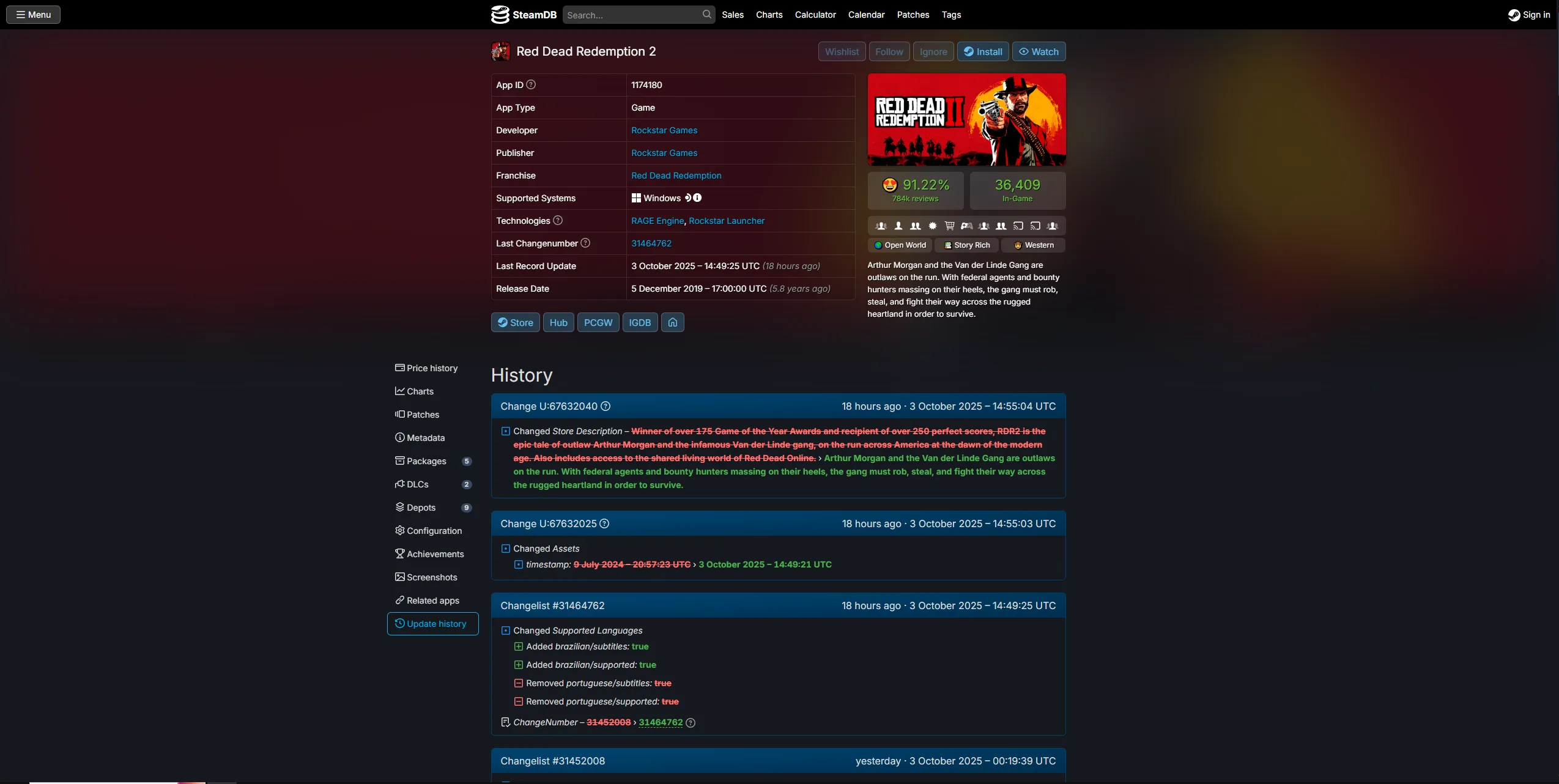Click the SteamDB logo
Viewport: 1559px width, 784px height.
pyautogui.click(x=523, y=14)
